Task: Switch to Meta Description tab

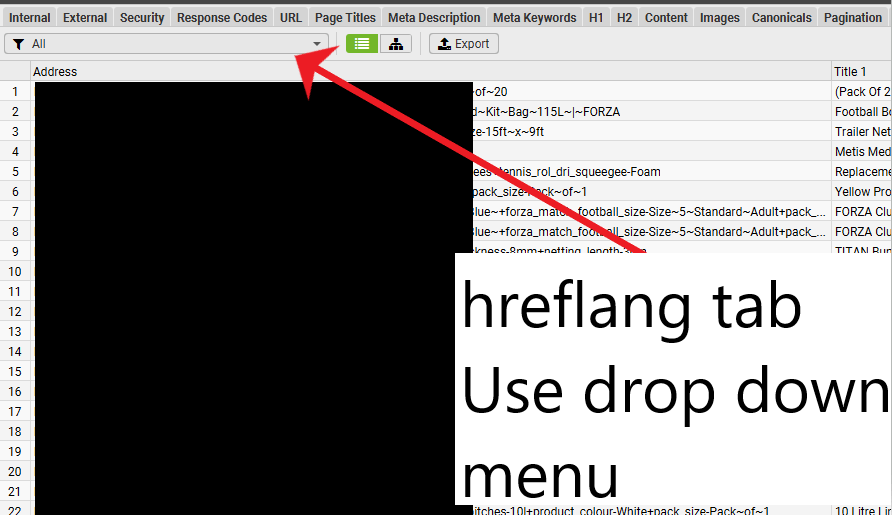Action: pyautogui.click(x=434, y=18)
